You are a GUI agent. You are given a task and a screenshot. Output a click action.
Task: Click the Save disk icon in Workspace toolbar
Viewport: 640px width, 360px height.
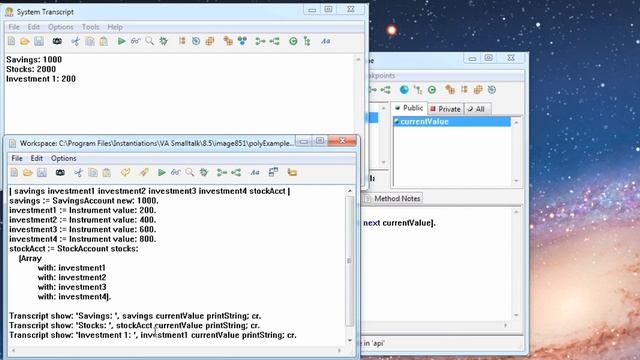(x=42, y=173)
